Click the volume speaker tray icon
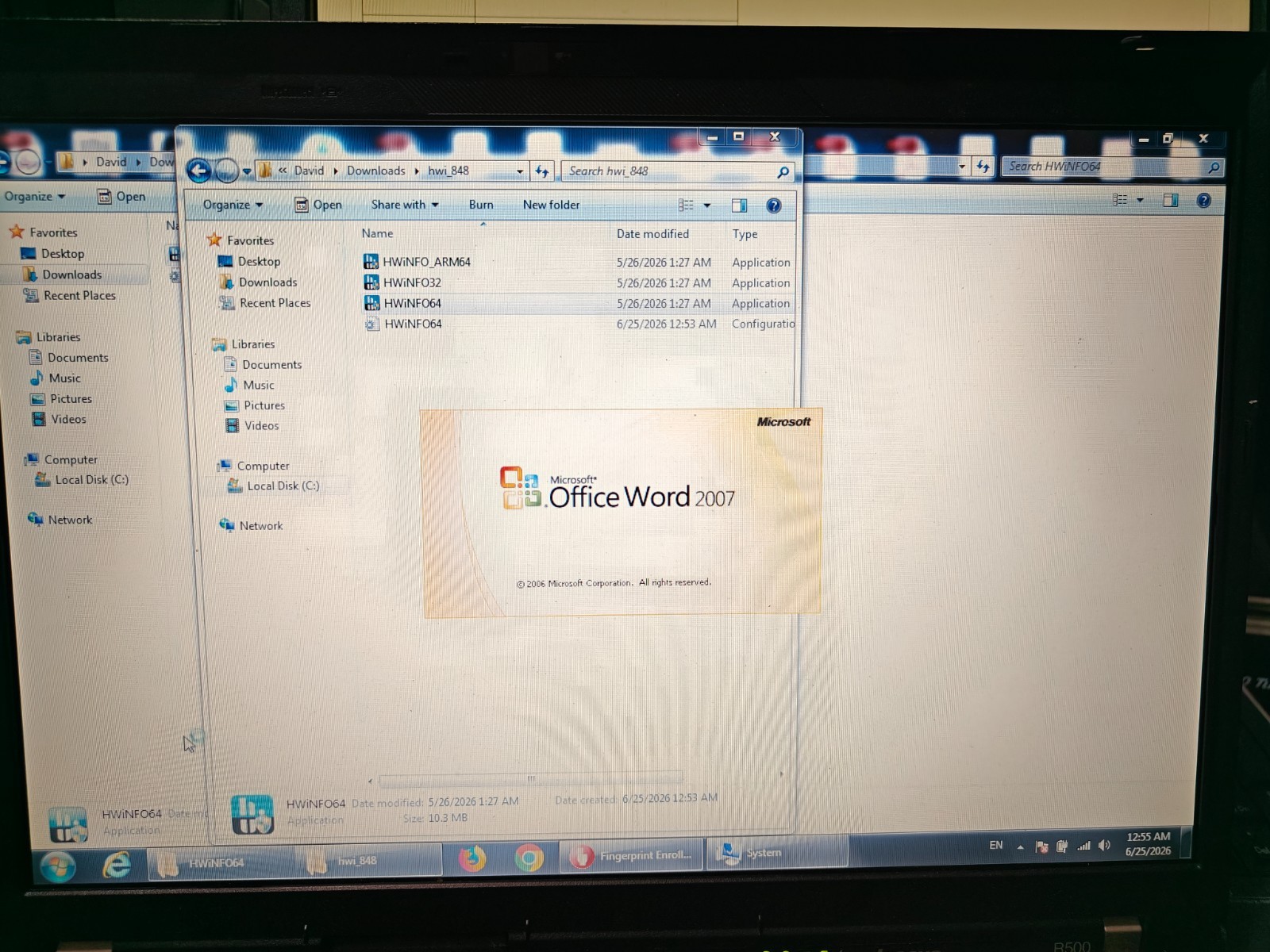 (x=1104, y=846)
